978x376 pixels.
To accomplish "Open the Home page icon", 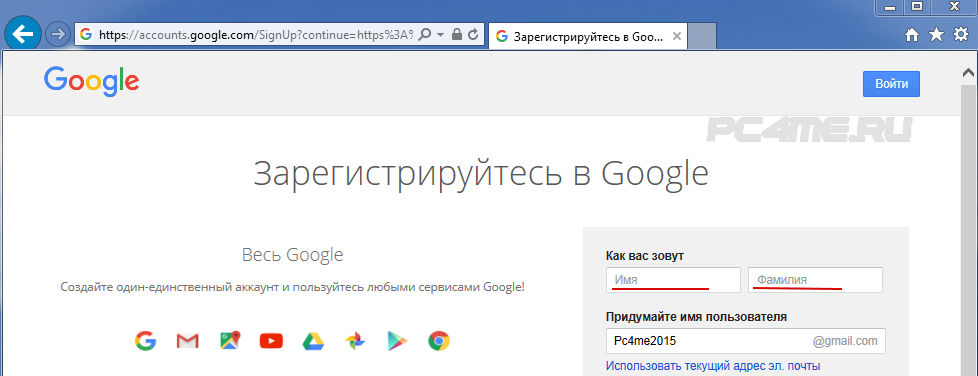I will 912,36.
